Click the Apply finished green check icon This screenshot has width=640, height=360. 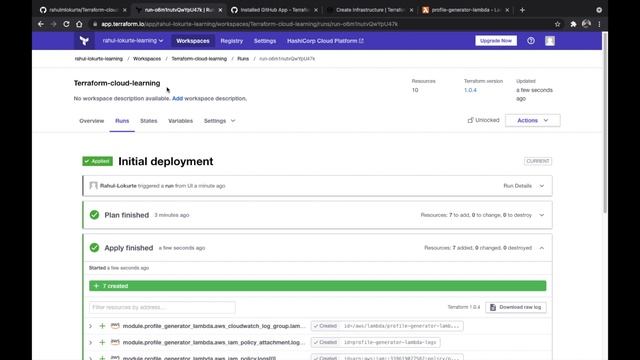(x=94, y=248)
